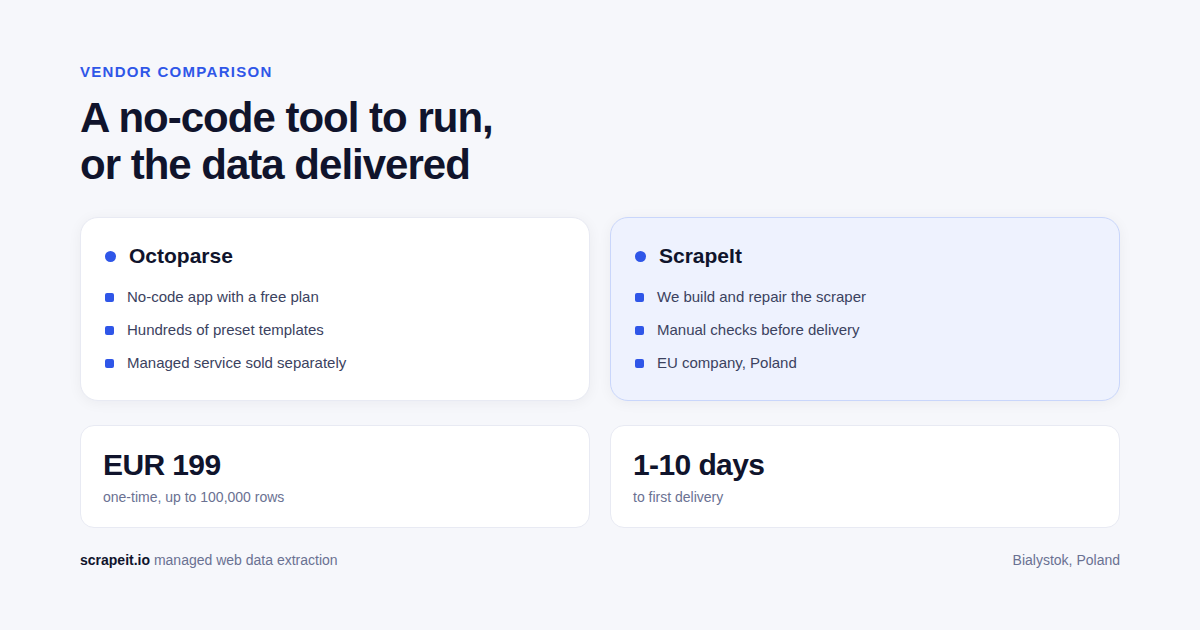Screen dimensions: 1200x630
Task: Click "managed web data extraction" footer text
Action: click(x=246, y=560)
